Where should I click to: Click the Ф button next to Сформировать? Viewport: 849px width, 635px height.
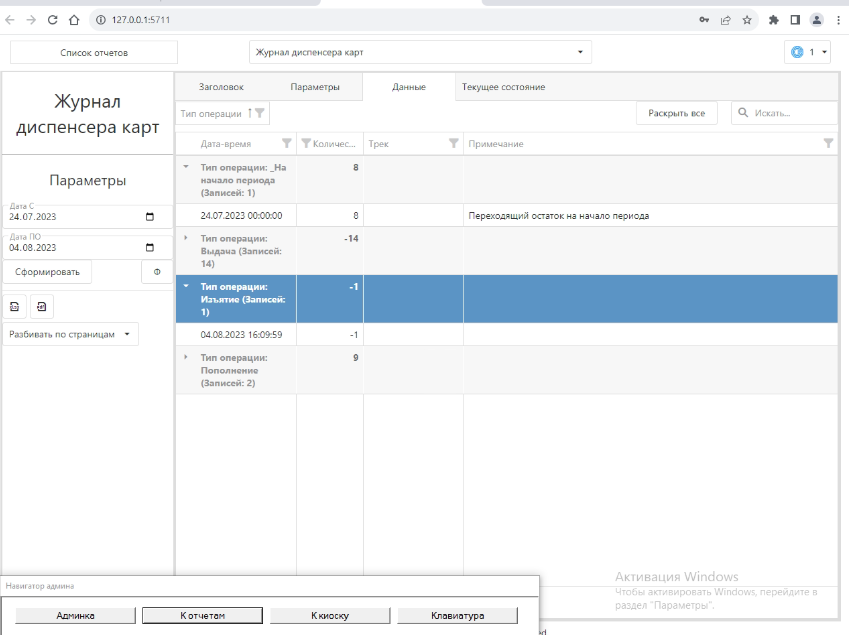(157, 272)
